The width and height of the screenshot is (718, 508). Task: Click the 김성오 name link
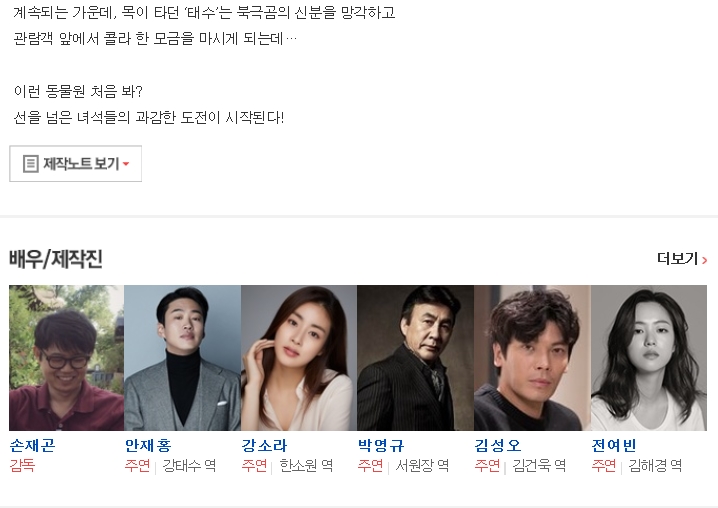tap(498, 445)
